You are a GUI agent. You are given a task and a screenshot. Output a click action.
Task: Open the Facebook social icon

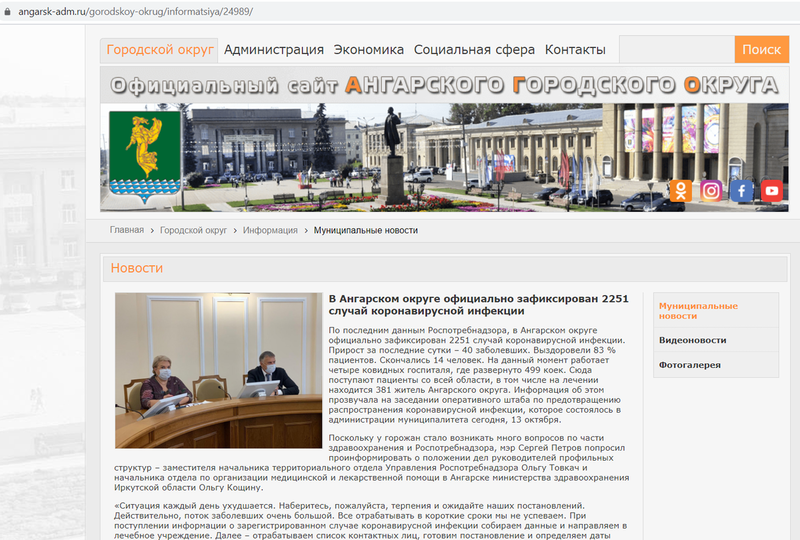[x=741, y=191]
